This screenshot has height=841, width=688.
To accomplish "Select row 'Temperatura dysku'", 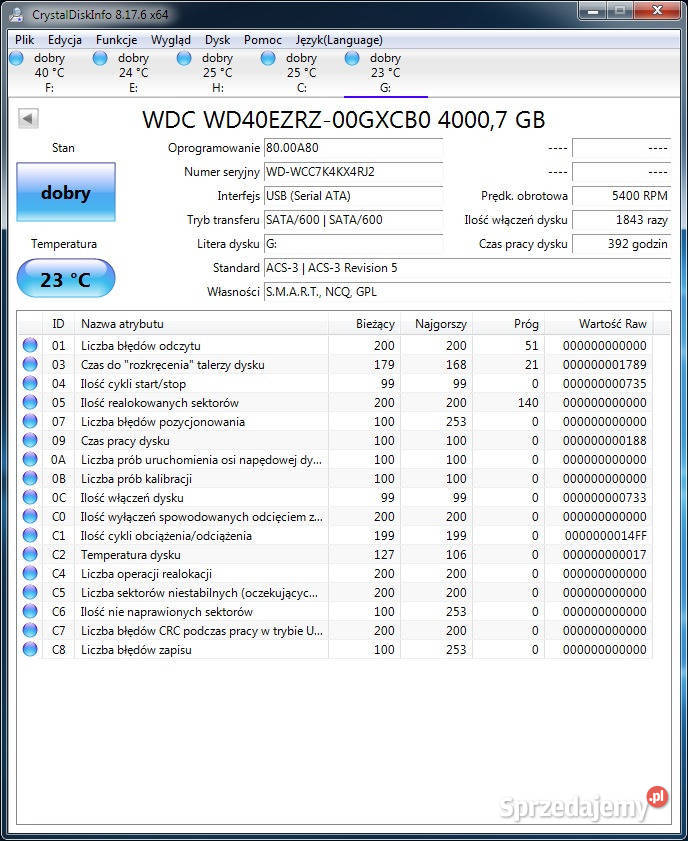I will tap(335, 555).
